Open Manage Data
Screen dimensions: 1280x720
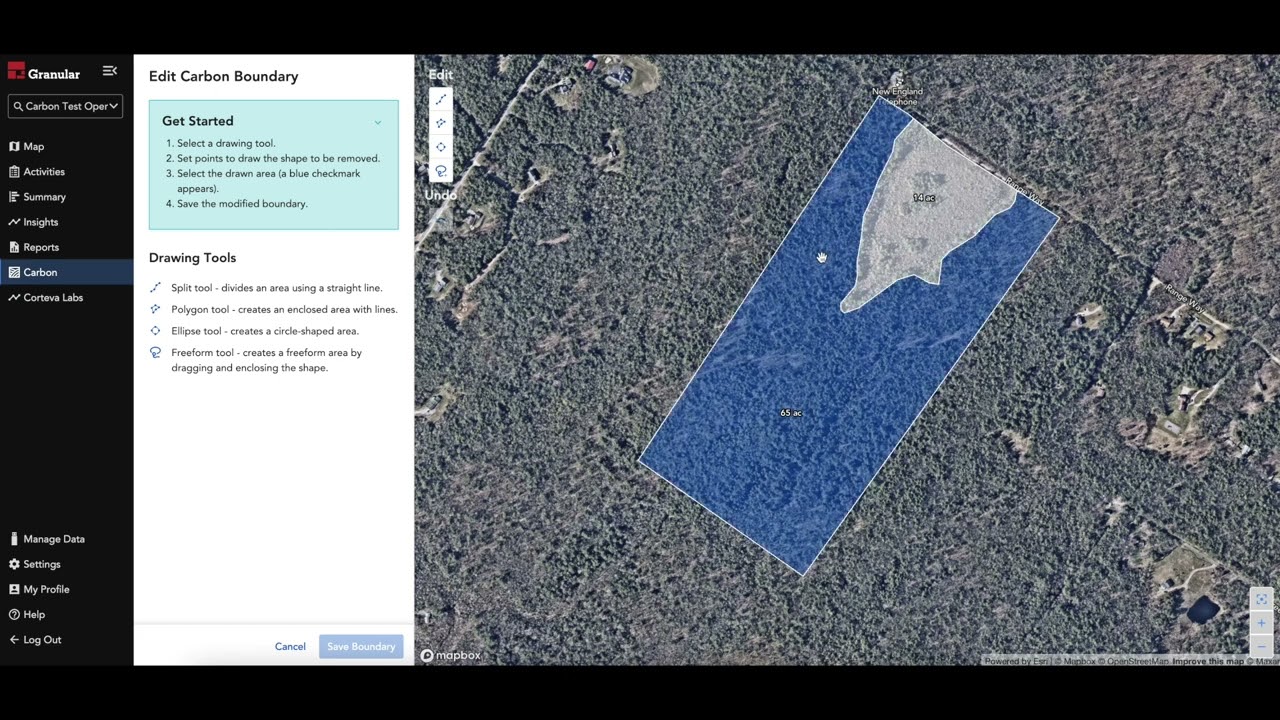pyautogui.click(x=66, y=539)
